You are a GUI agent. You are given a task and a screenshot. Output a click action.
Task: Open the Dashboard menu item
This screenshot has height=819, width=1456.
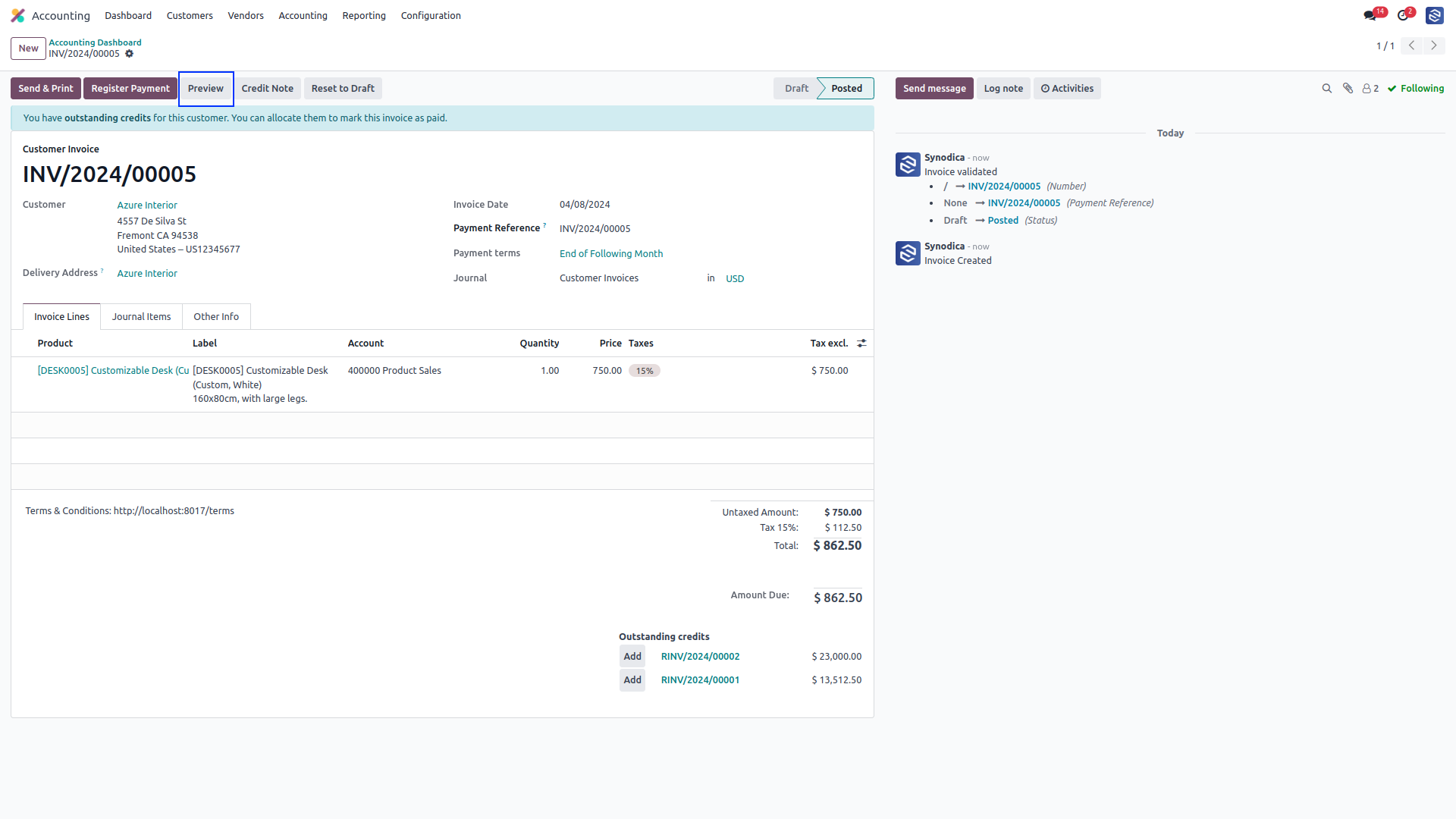(128, 15)
